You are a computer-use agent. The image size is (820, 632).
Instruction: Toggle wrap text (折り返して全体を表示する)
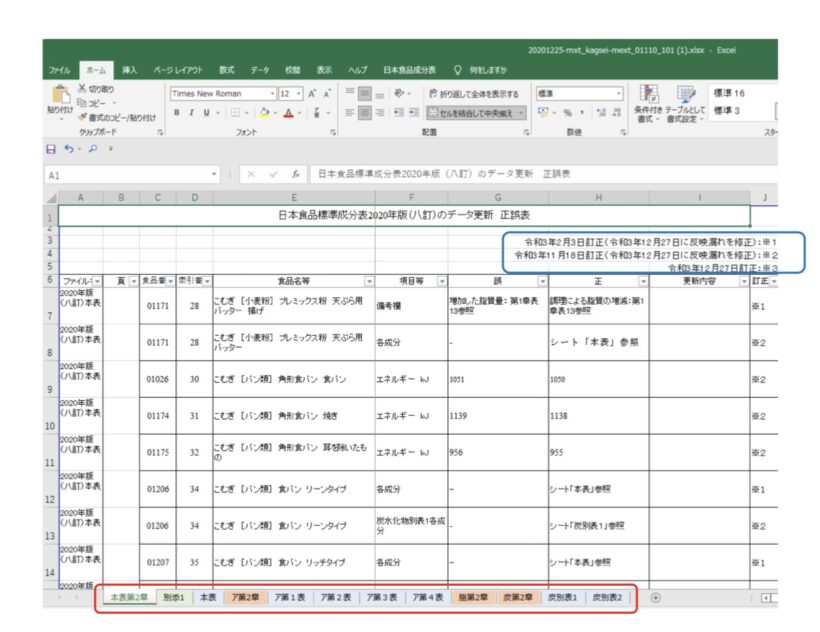473,93
